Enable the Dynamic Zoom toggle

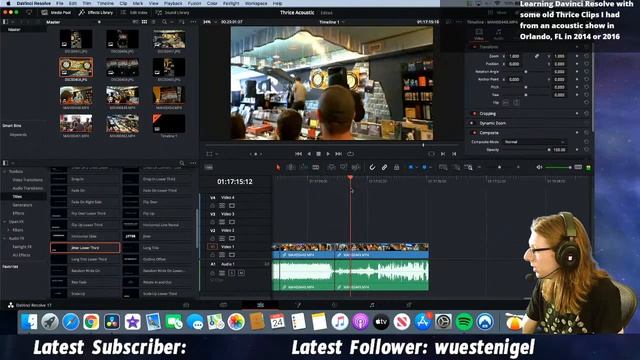click(x=472, y=123)
